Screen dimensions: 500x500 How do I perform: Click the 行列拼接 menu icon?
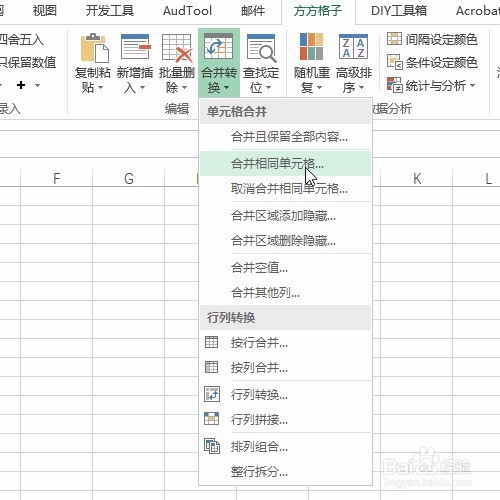211,419
